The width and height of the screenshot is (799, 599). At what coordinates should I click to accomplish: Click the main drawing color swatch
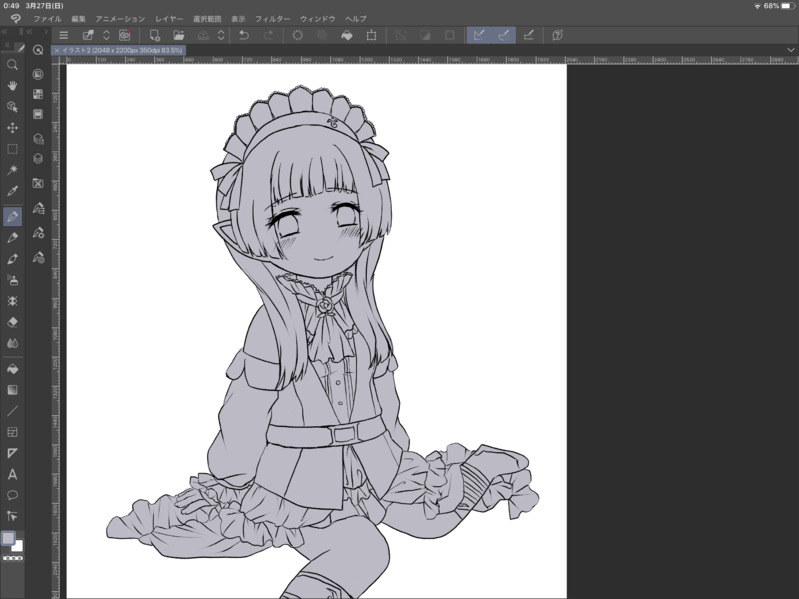9,538
